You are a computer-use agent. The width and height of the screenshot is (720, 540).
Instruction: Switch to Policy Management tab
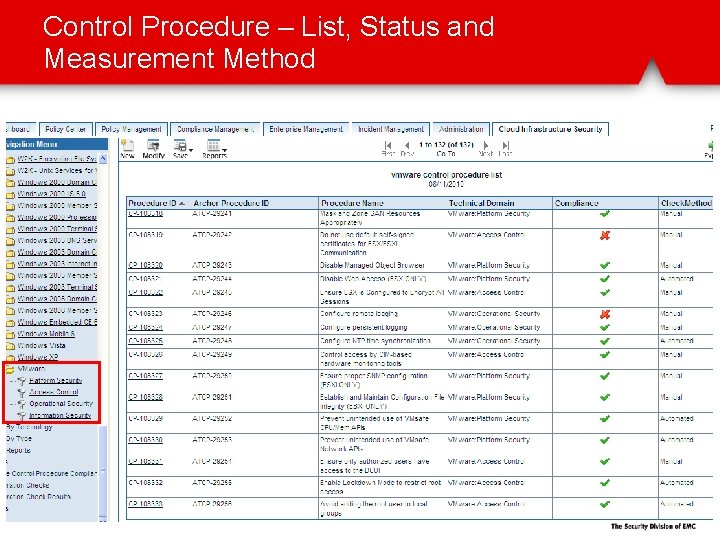(x=131, y=129)
